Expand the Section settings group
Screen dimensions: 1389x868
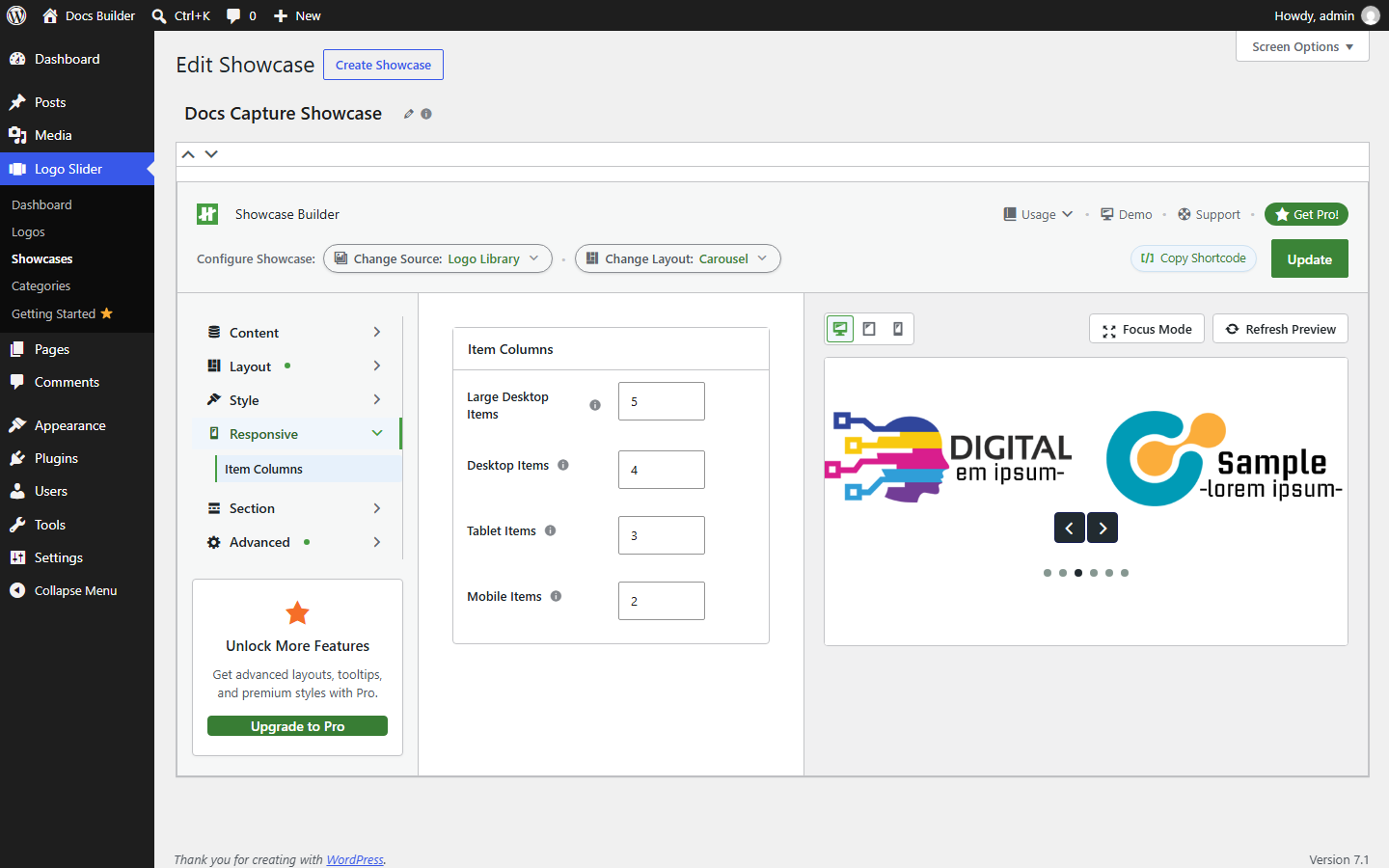[x=296, y=508]
